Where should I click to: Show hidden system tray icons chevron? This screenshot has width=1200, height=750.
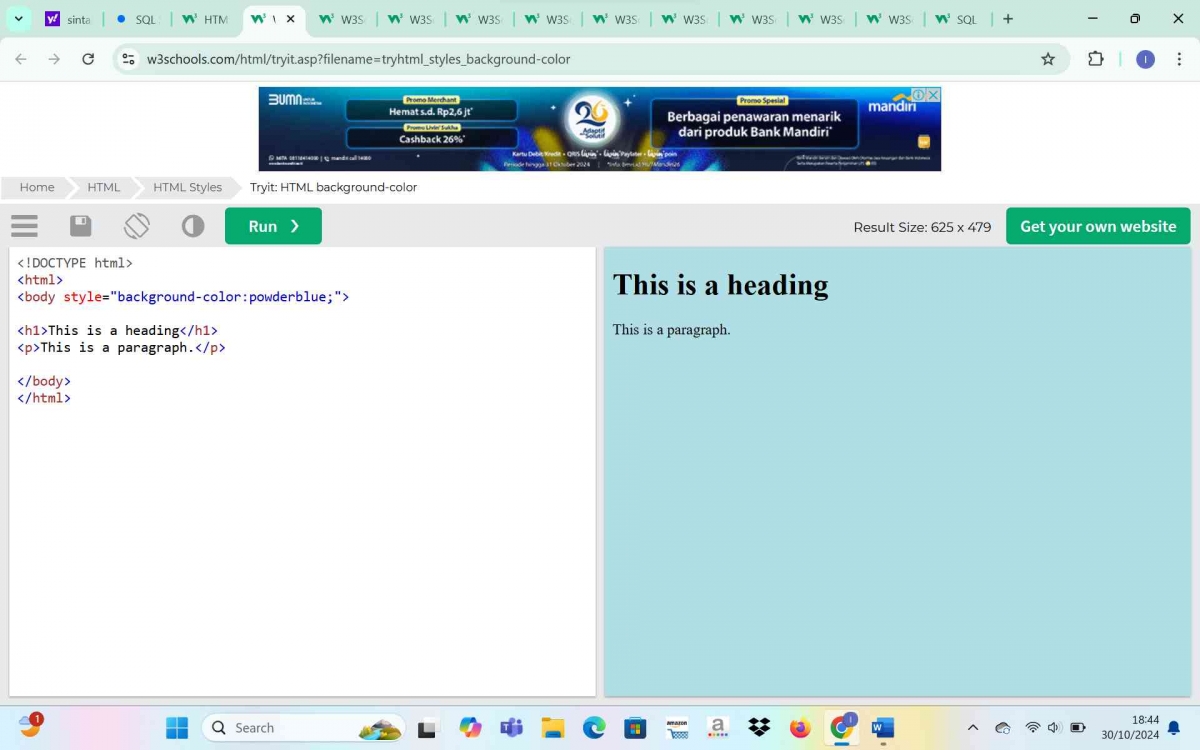coord(973,727)
